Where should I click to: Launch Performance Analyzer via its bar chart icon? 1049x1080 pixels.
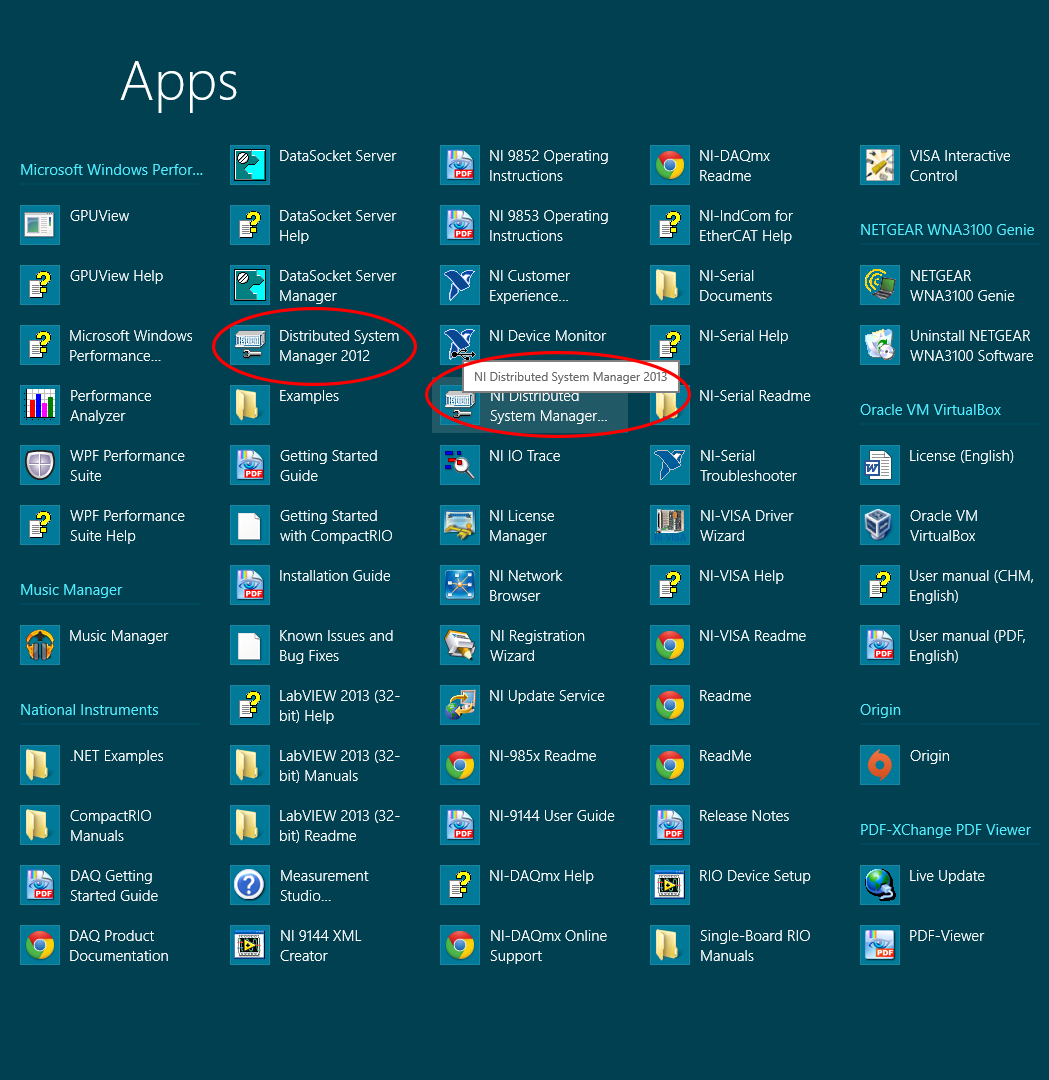click(x=40, y=404)
